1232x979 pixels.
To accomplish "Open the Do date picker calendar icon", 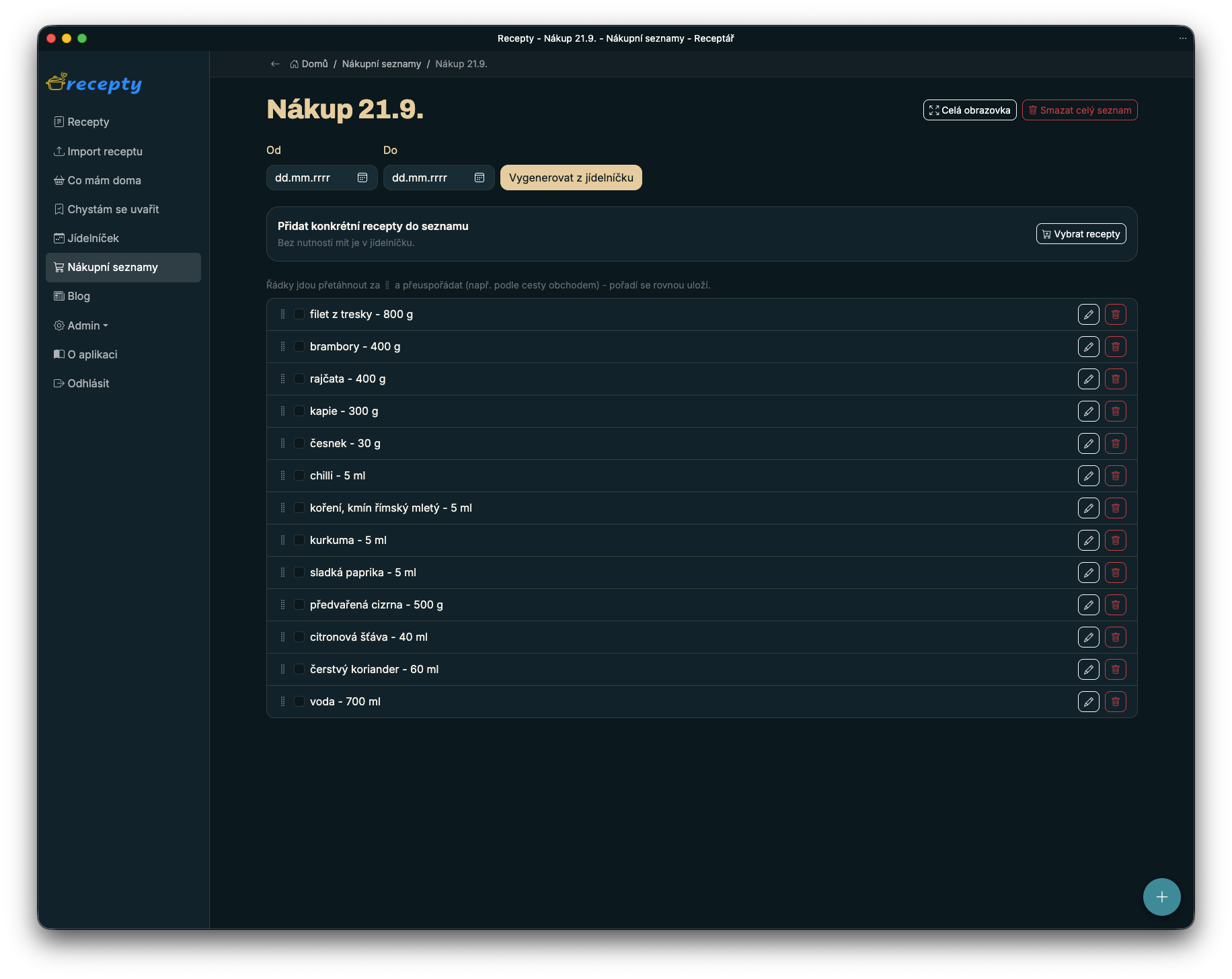I will click(479, 178).
